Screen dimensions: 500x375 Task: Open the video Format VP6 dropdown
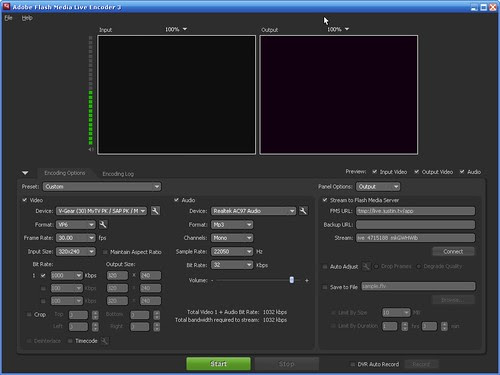coord(76,225)
